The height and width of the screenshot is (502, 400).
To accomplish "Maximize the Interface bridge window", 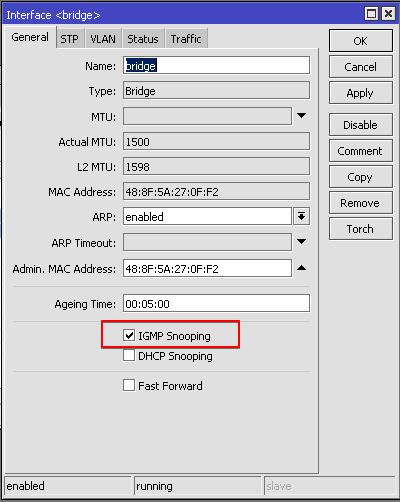I will tap(371, 14).
